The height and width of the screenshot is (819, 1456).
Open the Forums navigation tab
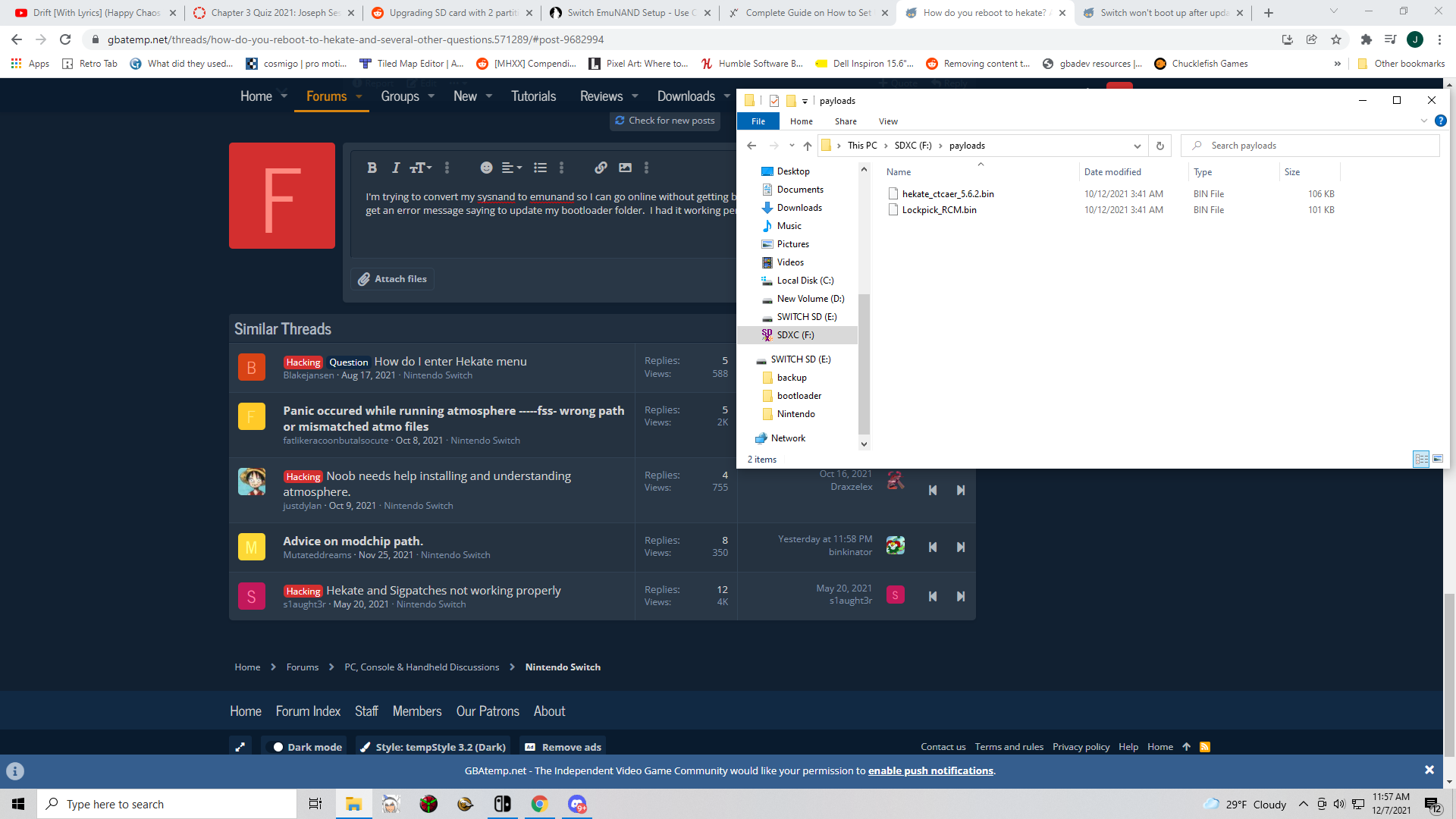click(x=326, y=96)
